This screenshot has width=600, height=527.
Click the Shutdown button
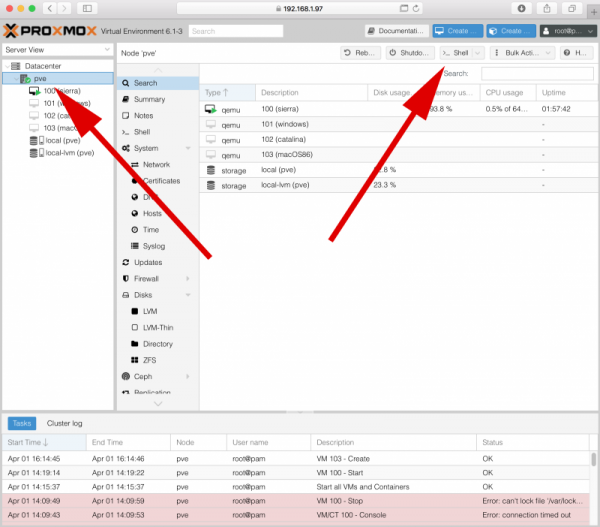point(409,53)
